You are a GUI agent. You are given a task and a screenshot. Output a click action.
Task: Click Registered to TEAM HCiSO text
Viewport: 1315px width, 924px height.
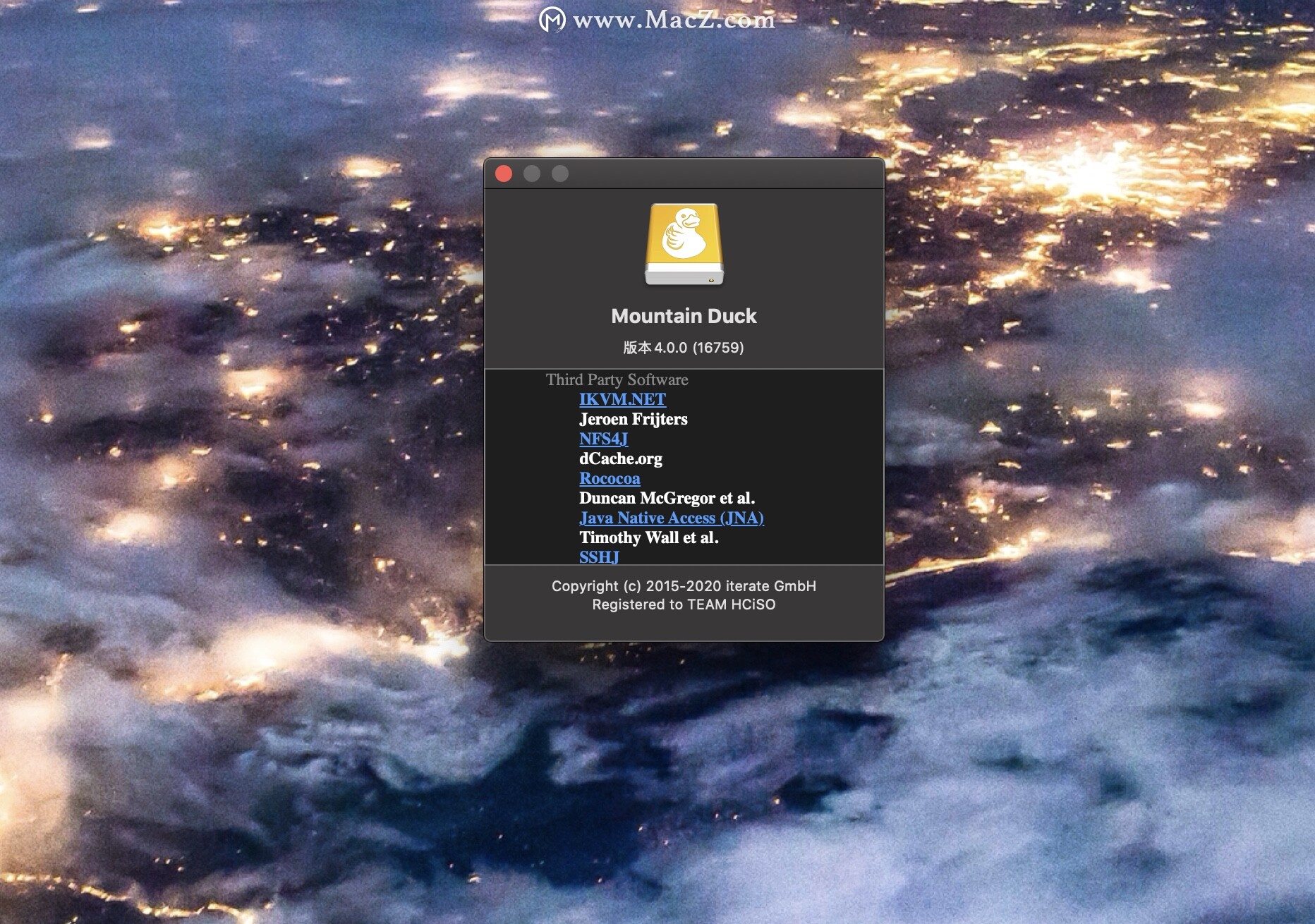[684, 604]
